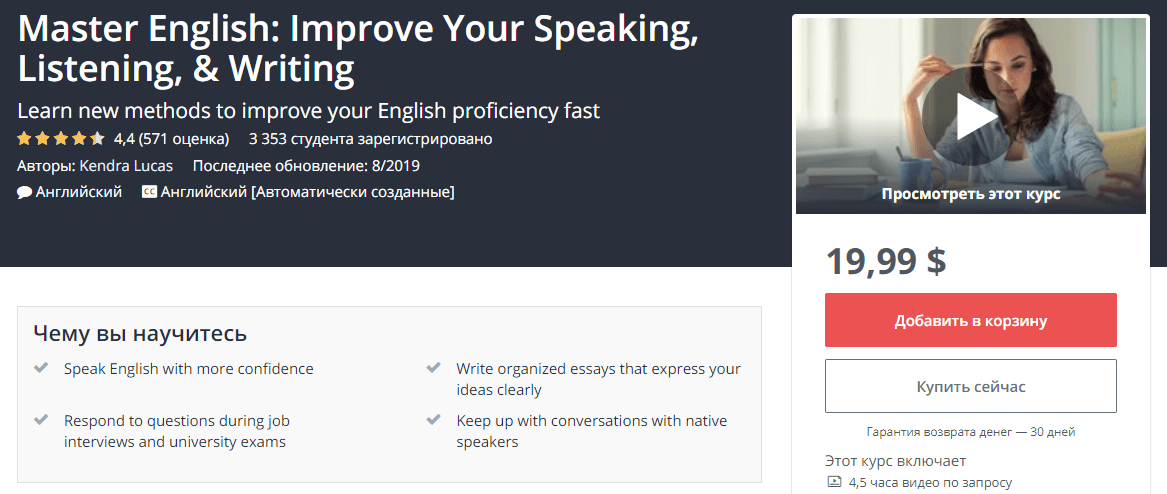Screen dimensions: 1167x494
Task: Click the 'Последнее обновление: 8/2019' text
Action: pos(306,165)
